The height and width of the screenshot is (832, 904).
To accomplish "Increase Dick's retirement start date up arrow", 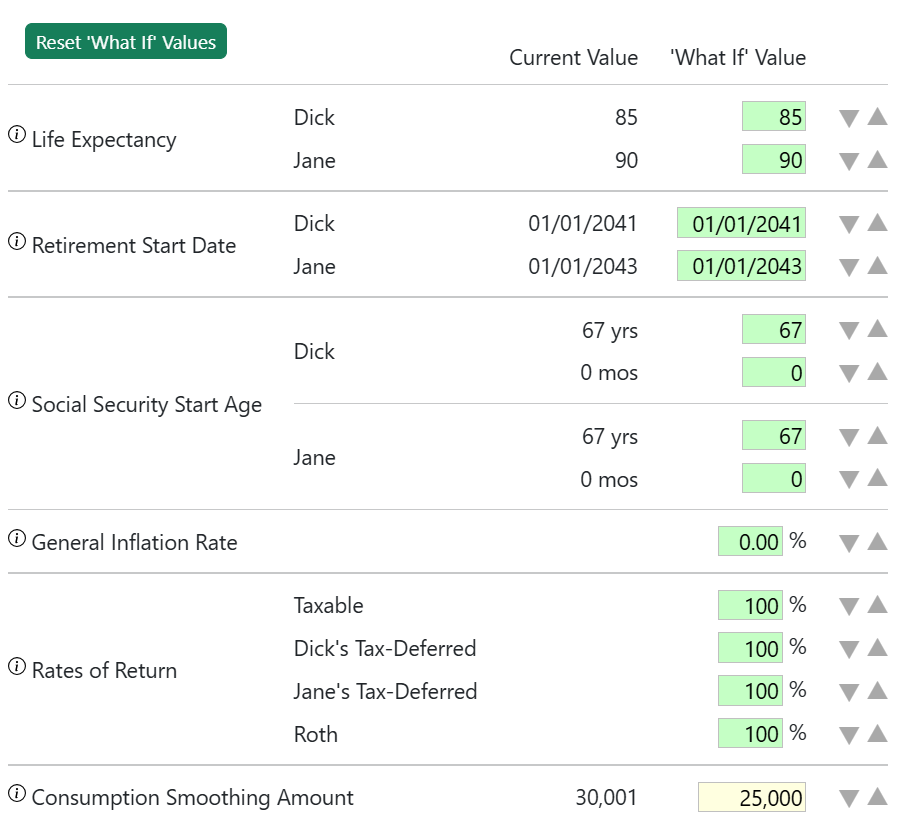I will tap(877, 223).
